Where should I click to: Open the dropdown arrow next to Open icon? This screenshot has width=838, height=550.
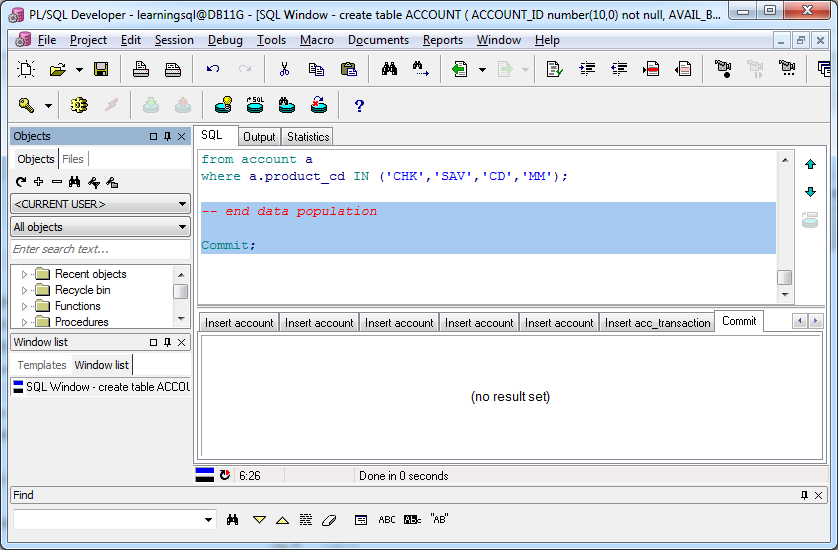pos(79,69)
